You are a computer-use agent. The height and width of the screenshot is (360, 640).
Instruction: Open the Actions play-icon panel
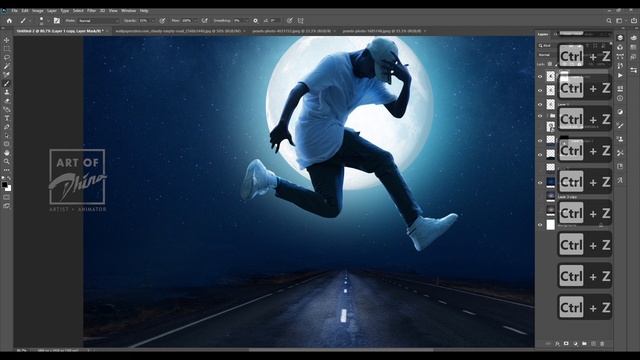[620, 75]
